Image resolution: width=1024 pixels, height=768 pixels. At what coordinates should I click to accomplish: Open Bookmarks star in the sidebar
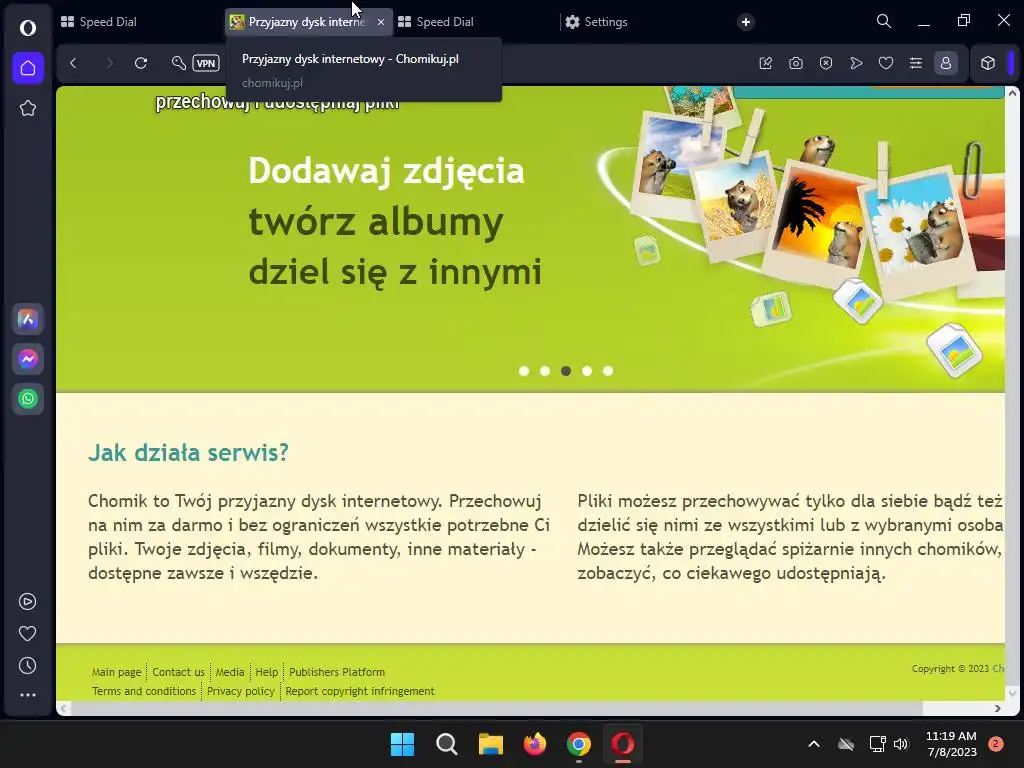(27, 108)
